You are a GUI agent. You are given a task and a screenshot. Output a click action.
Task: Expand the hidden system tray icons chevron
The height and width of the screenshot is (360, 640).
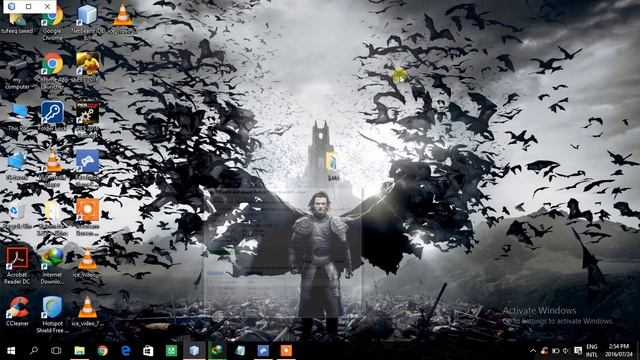pos(533,351)
